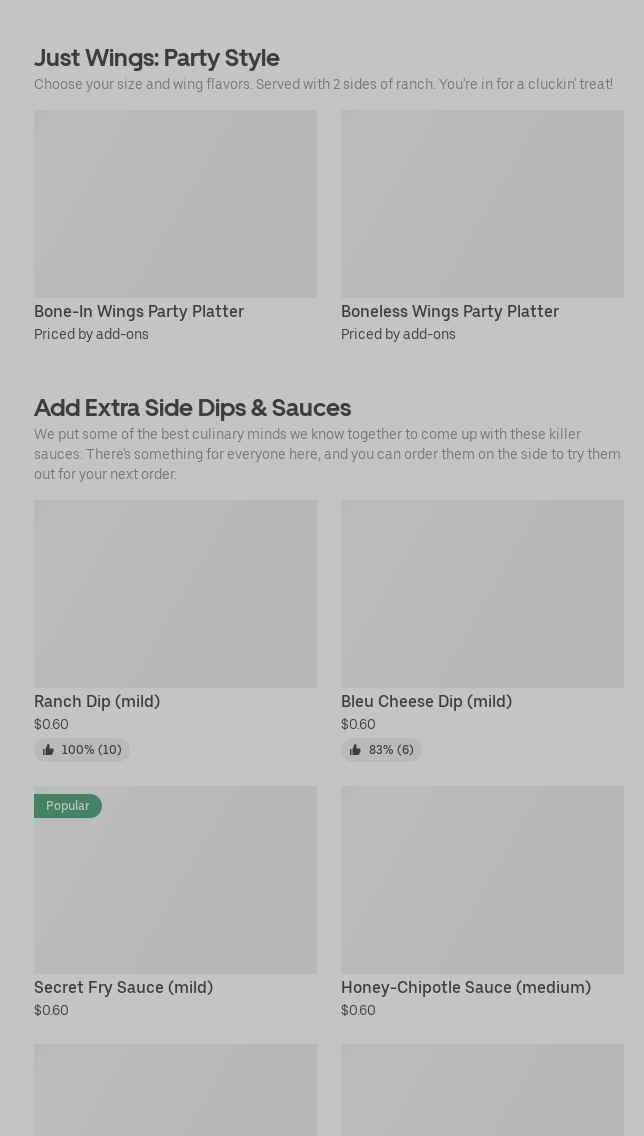
Task: Select the Secret Fry Sauce (mild) title
Action: tap(123, 987)
